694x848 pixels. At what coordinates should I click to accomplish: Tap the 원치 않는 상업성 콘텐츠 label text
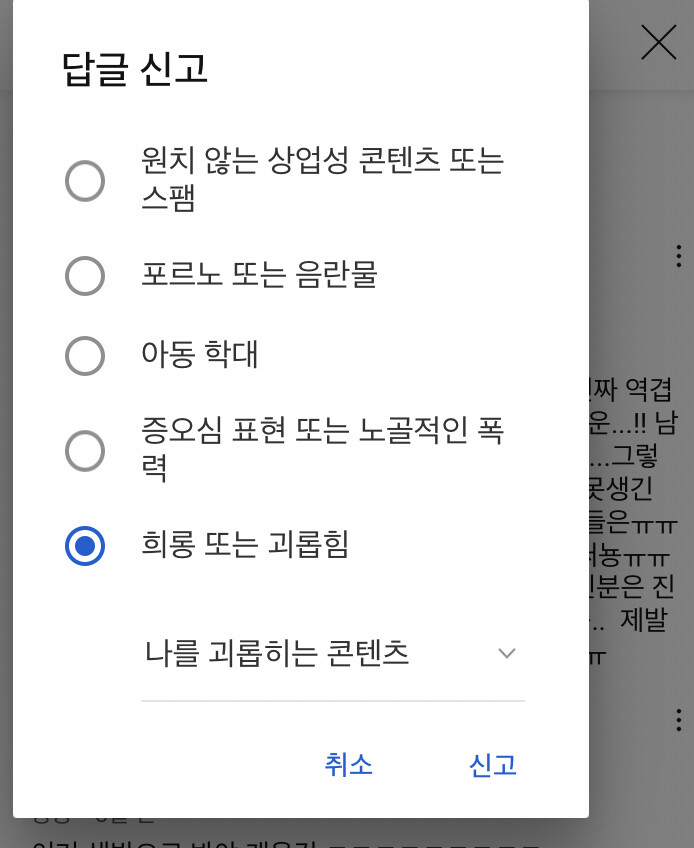322,179
